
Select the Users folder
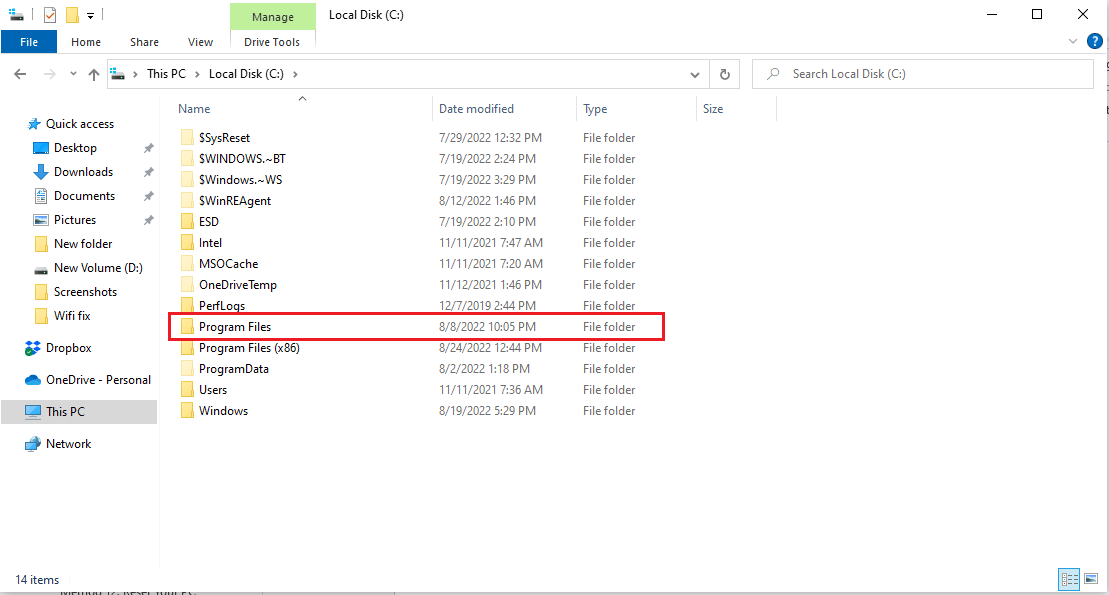tap(213, 390)
